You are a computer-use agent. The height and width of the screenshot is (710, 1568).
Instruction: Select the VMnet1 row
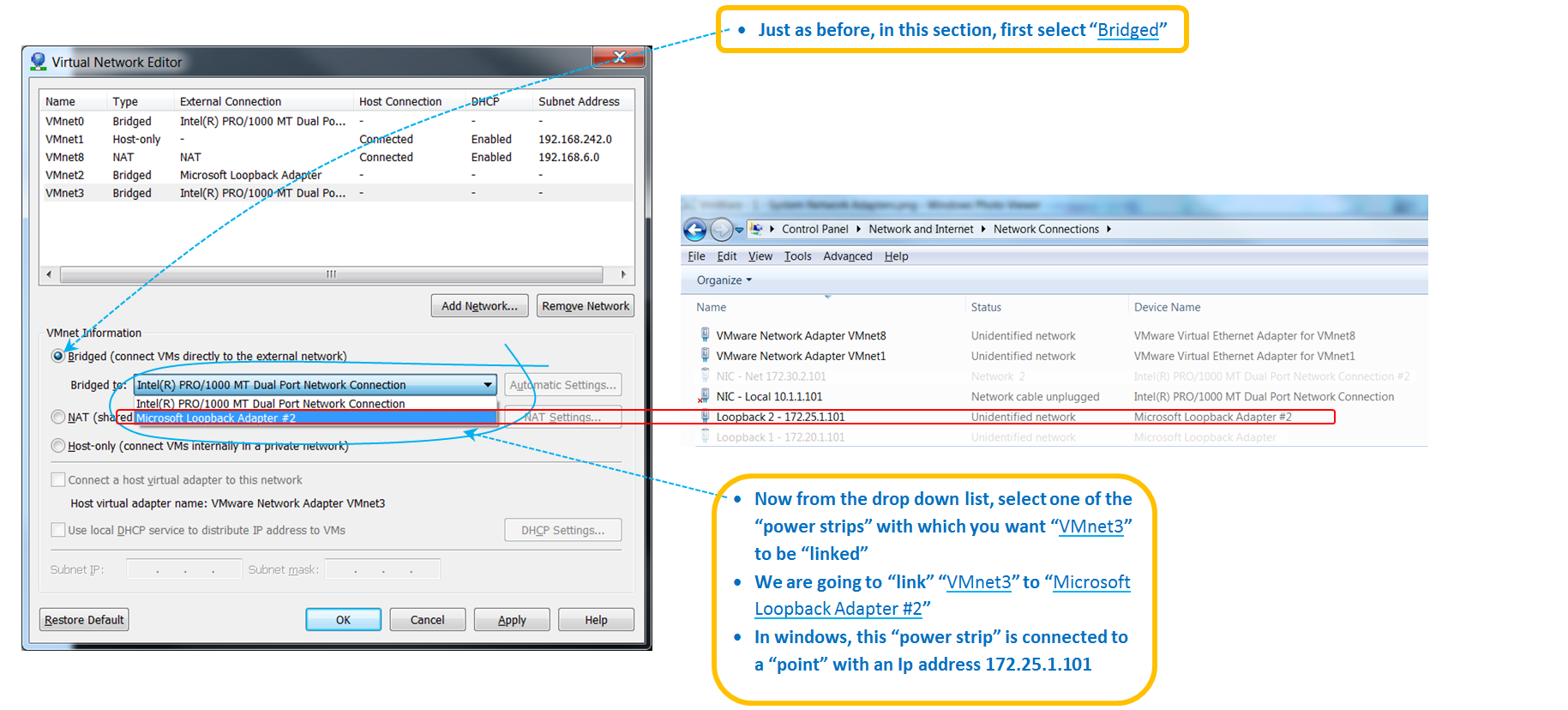click(336, 139)
